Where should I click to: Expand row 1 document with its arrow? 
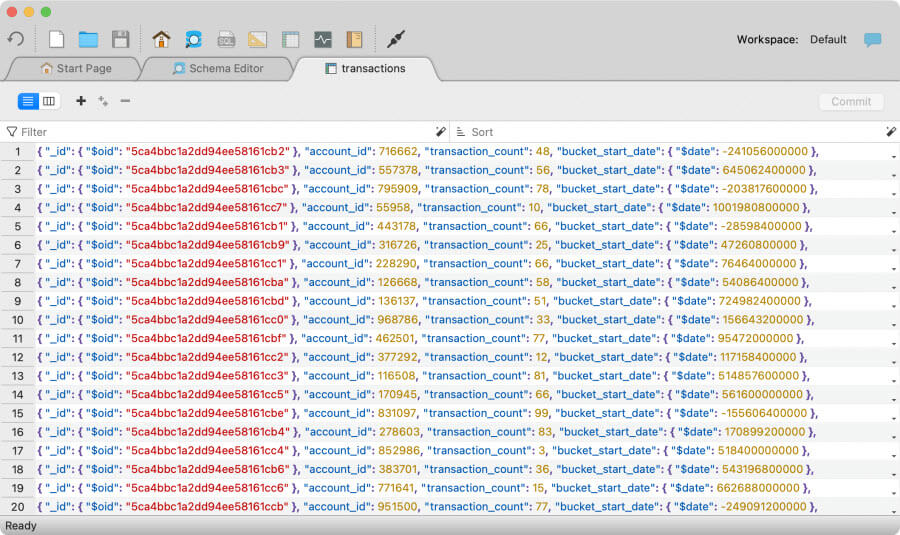click(892, 155)
